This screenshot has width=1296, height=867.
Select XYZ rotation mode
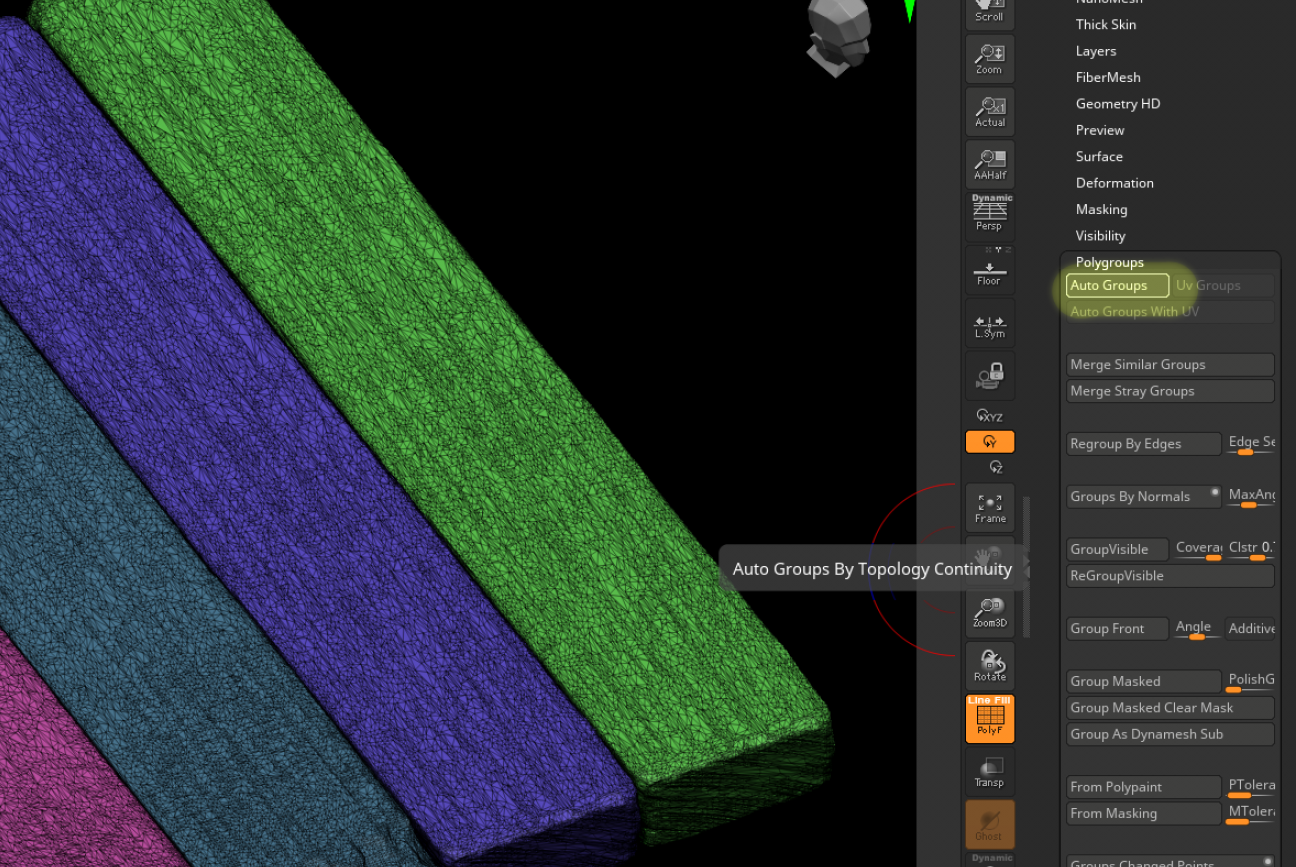pyautogui.click(x=989, y=416)
